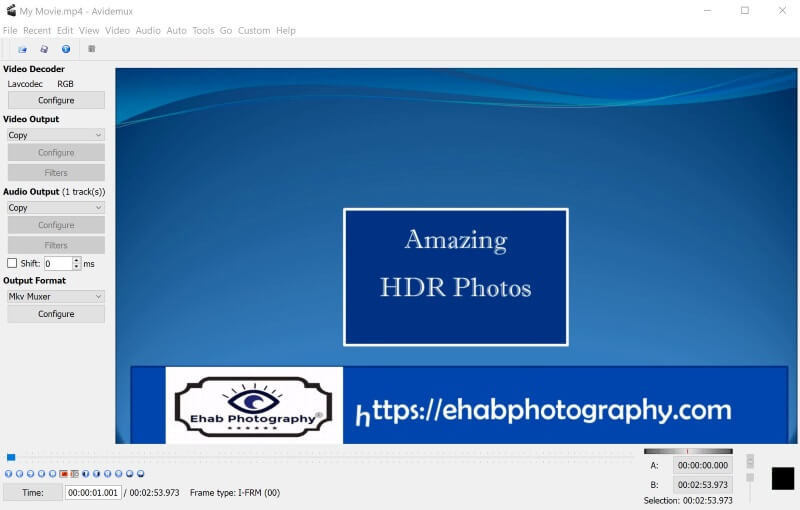The image size is (800, 510).
Task: Click the Open Video toolbar icon
Action: (22, 49)
